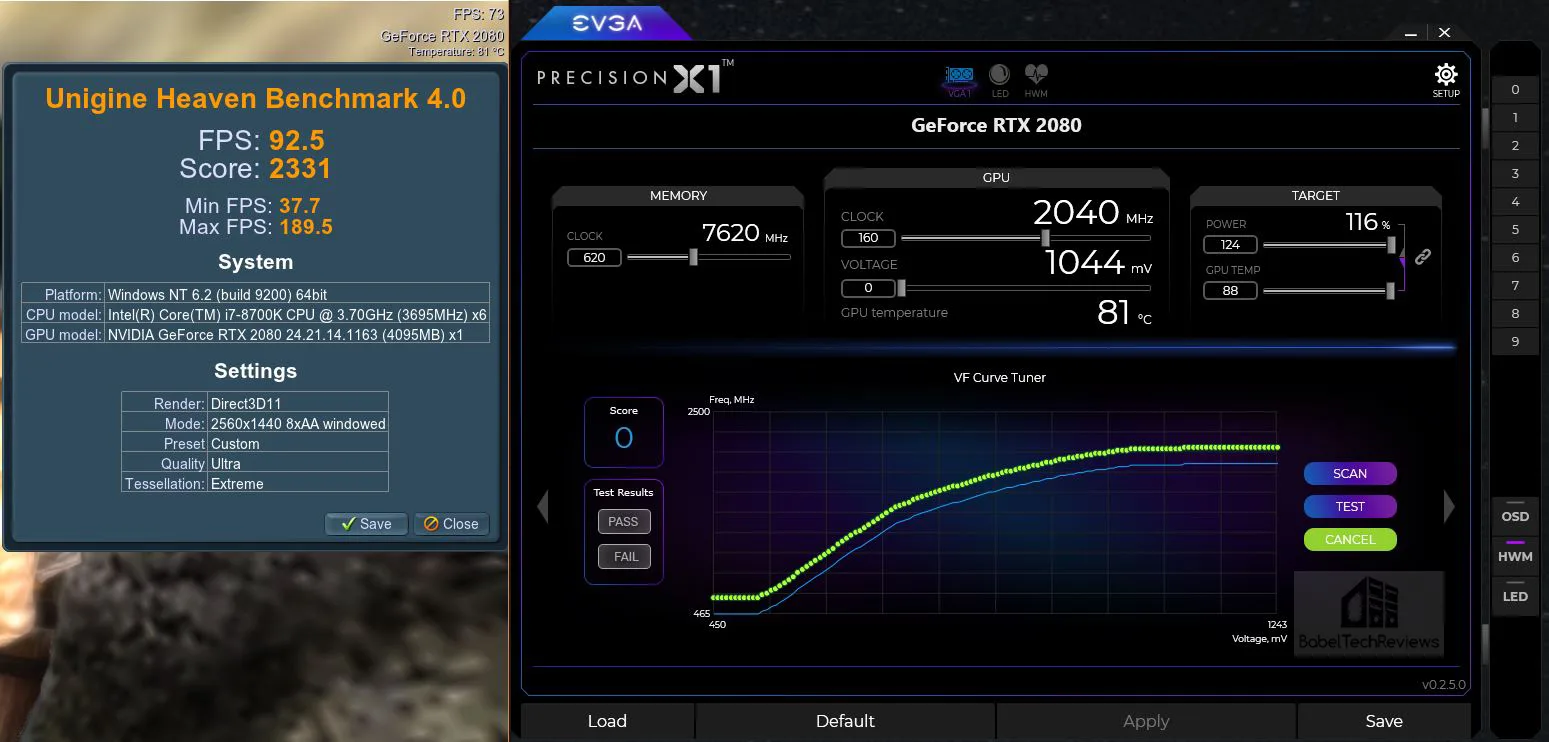The height and width of the screenshot is (742, 1549).
Task: Click the v0.2.5.0 version label
Action: point(1443,685)
